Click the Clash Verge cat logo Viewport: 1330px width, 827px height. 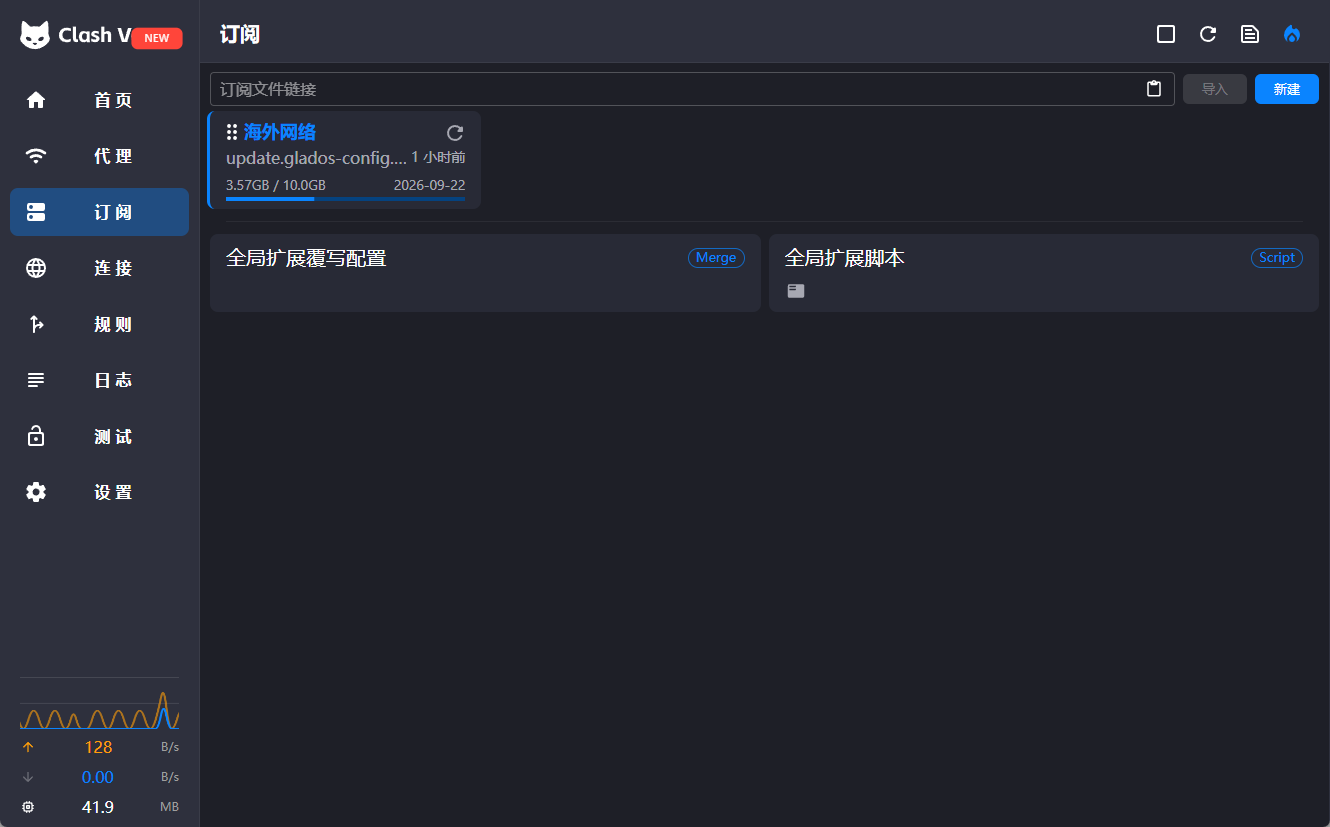pos(35,35)
